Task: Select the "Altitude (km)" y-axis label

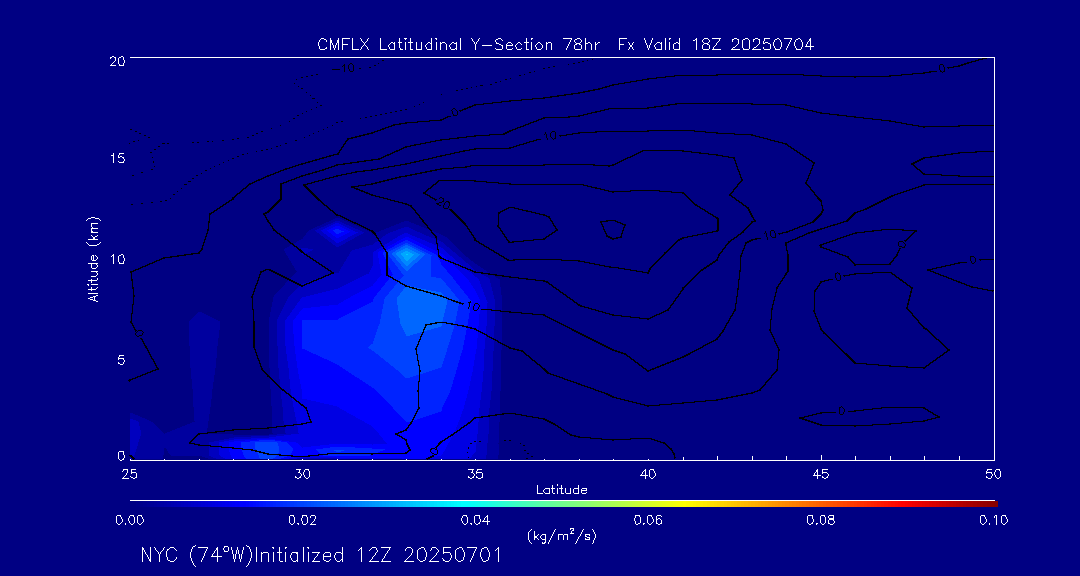Action: [x=94, y=258]
